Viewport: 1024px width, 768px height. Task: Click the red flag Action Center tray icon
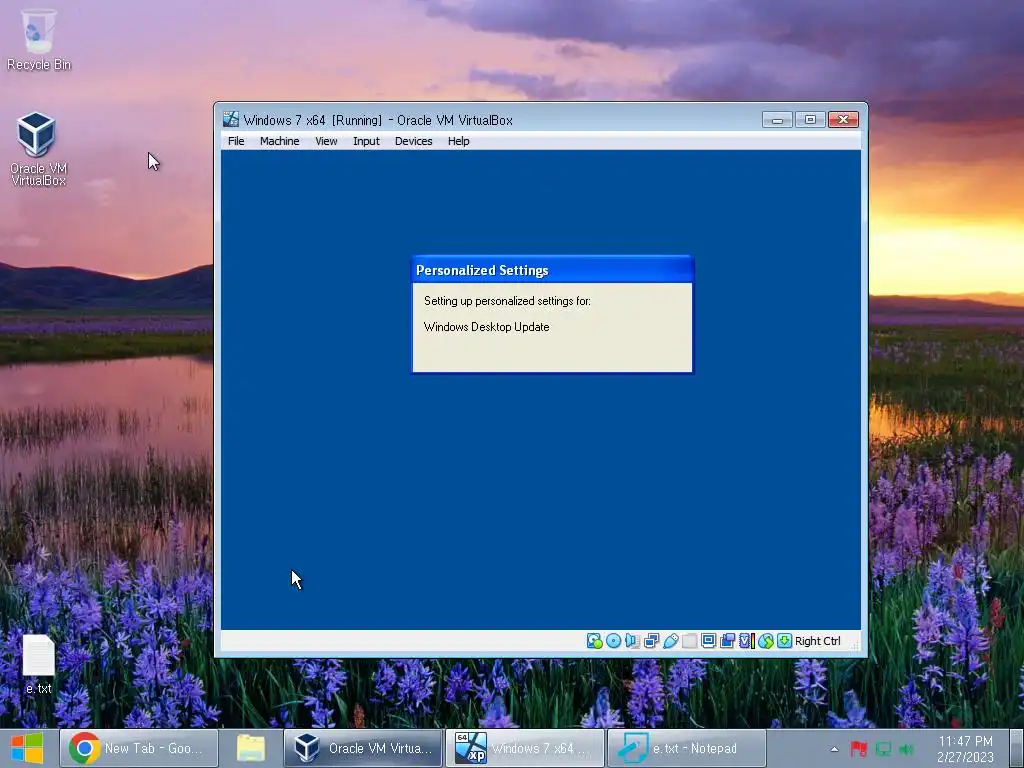point(858,749)
